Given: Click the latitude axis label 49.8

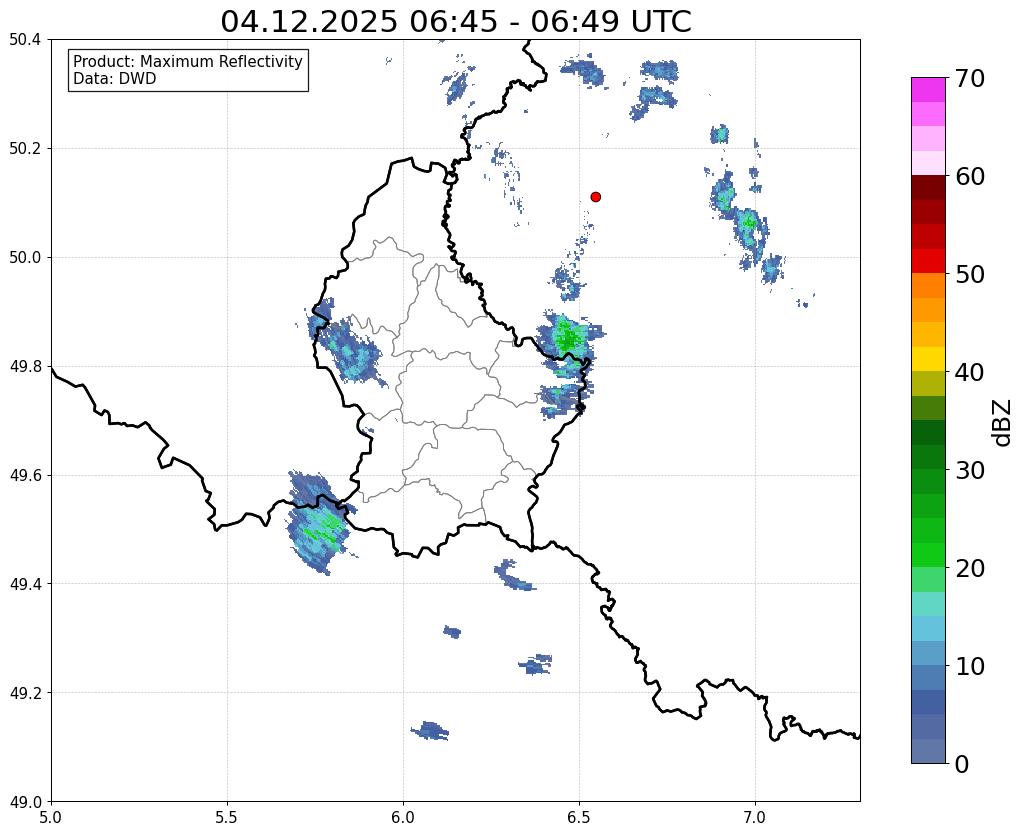Looking at the screenshot, I should pos(25,366).
